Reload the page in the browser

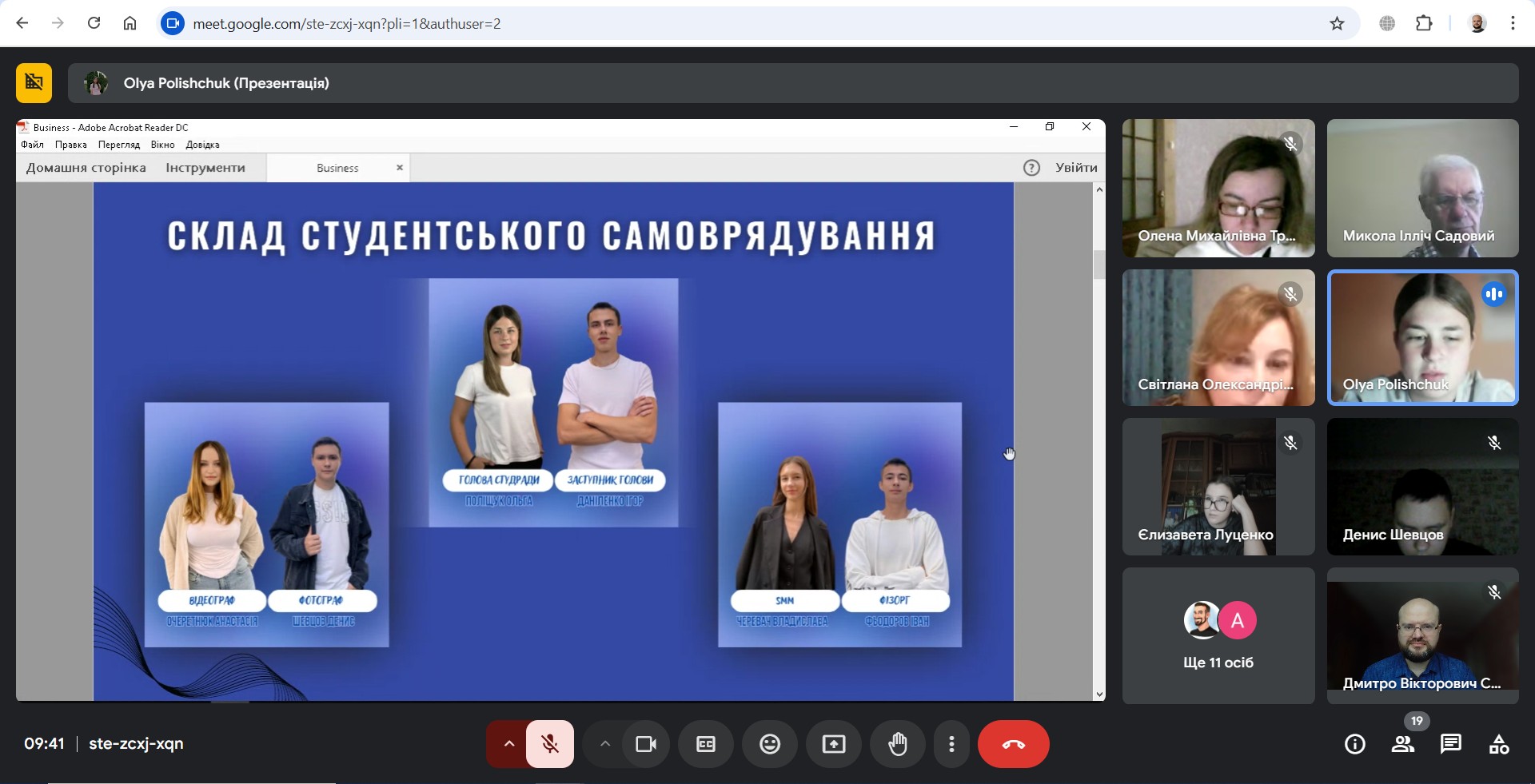(94, 23)
